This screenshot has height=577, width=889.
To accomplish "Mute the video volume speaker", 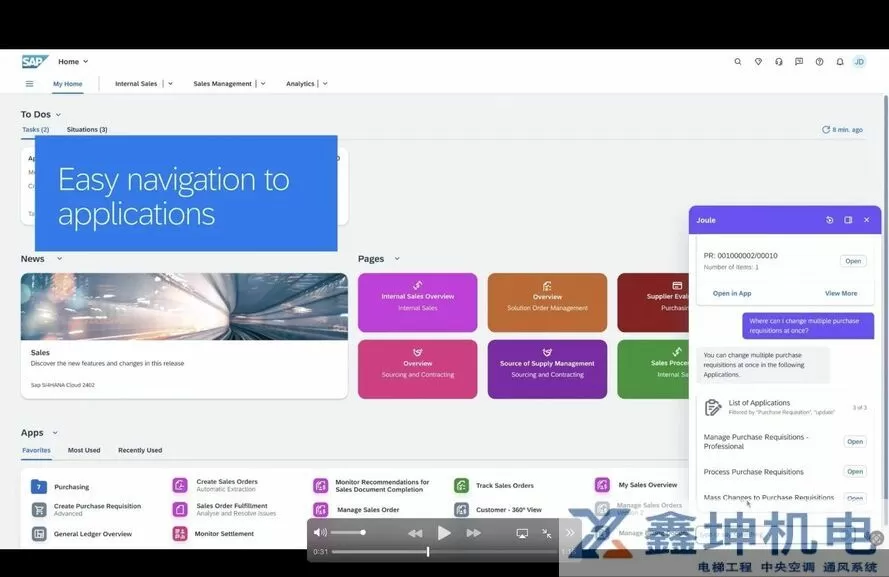I will [320, 532].
